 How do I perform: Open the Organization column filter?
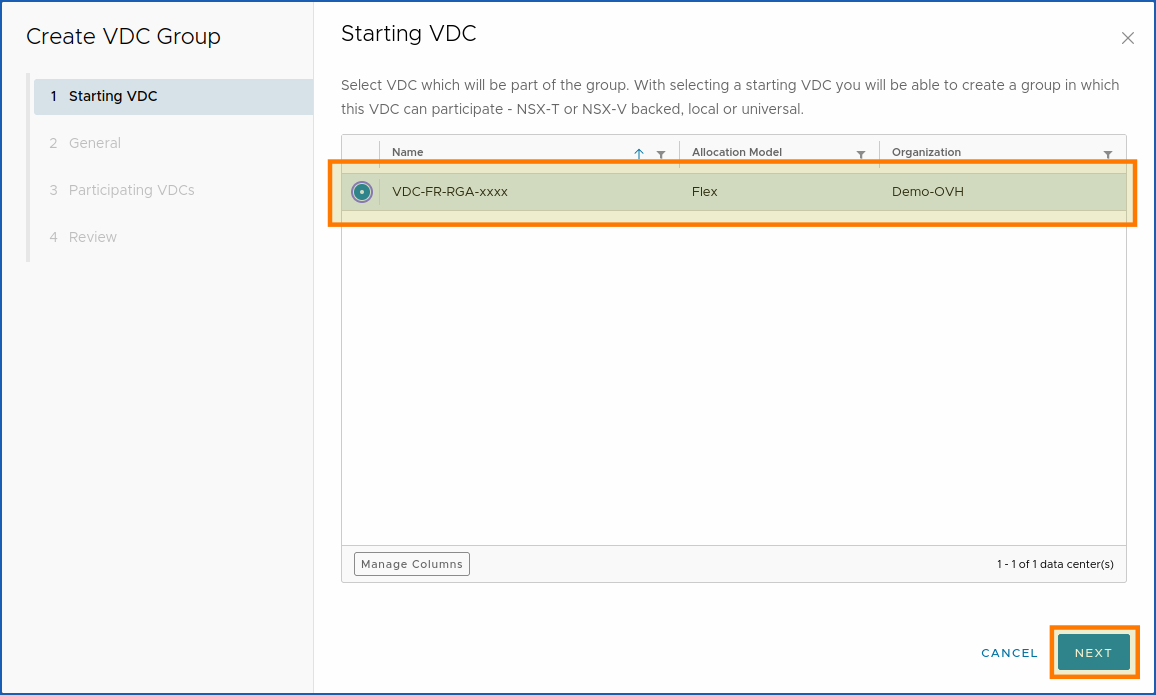1109,152
